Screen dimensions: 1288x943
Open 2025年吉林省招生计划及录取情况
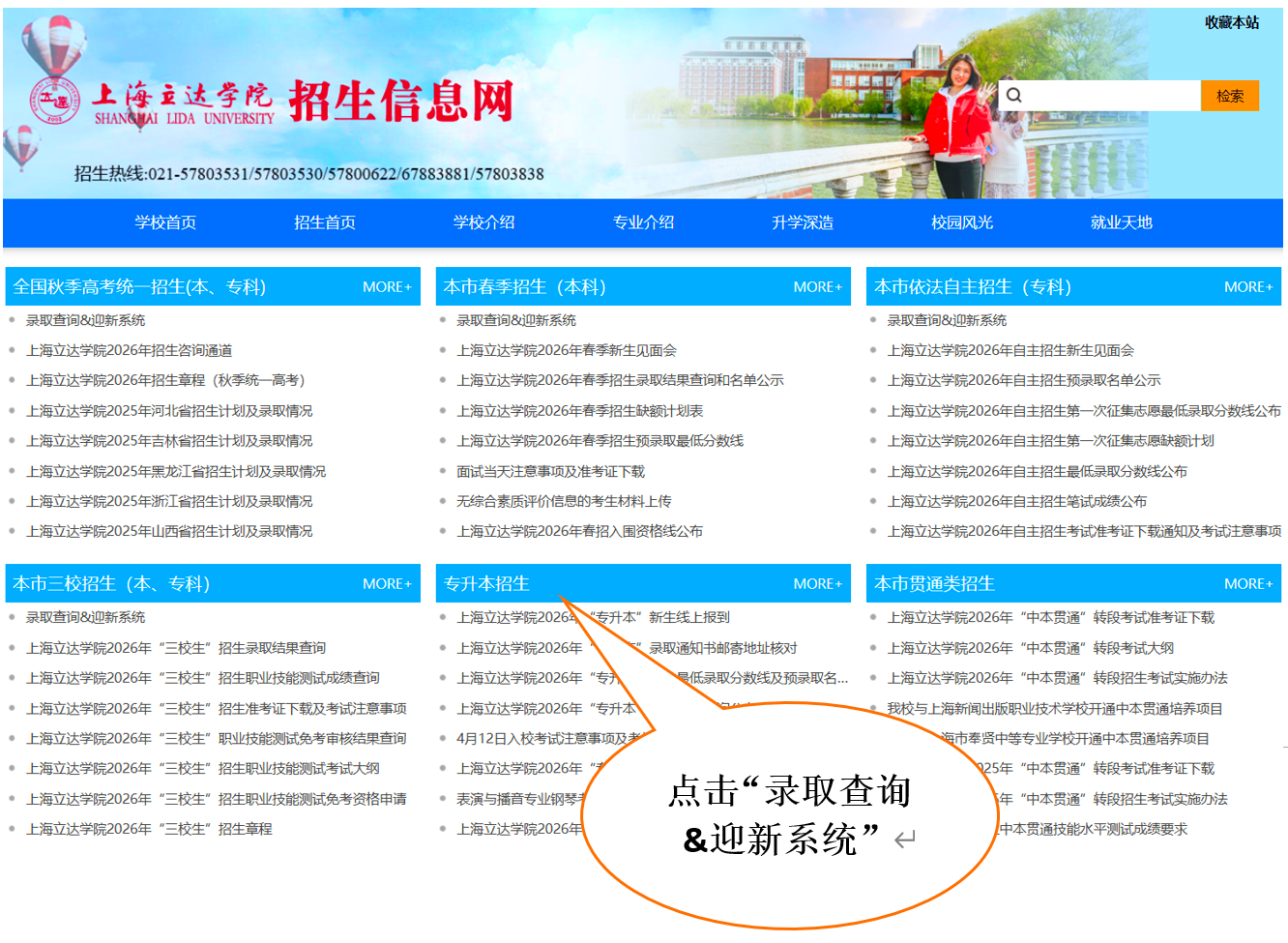[169, 441]
